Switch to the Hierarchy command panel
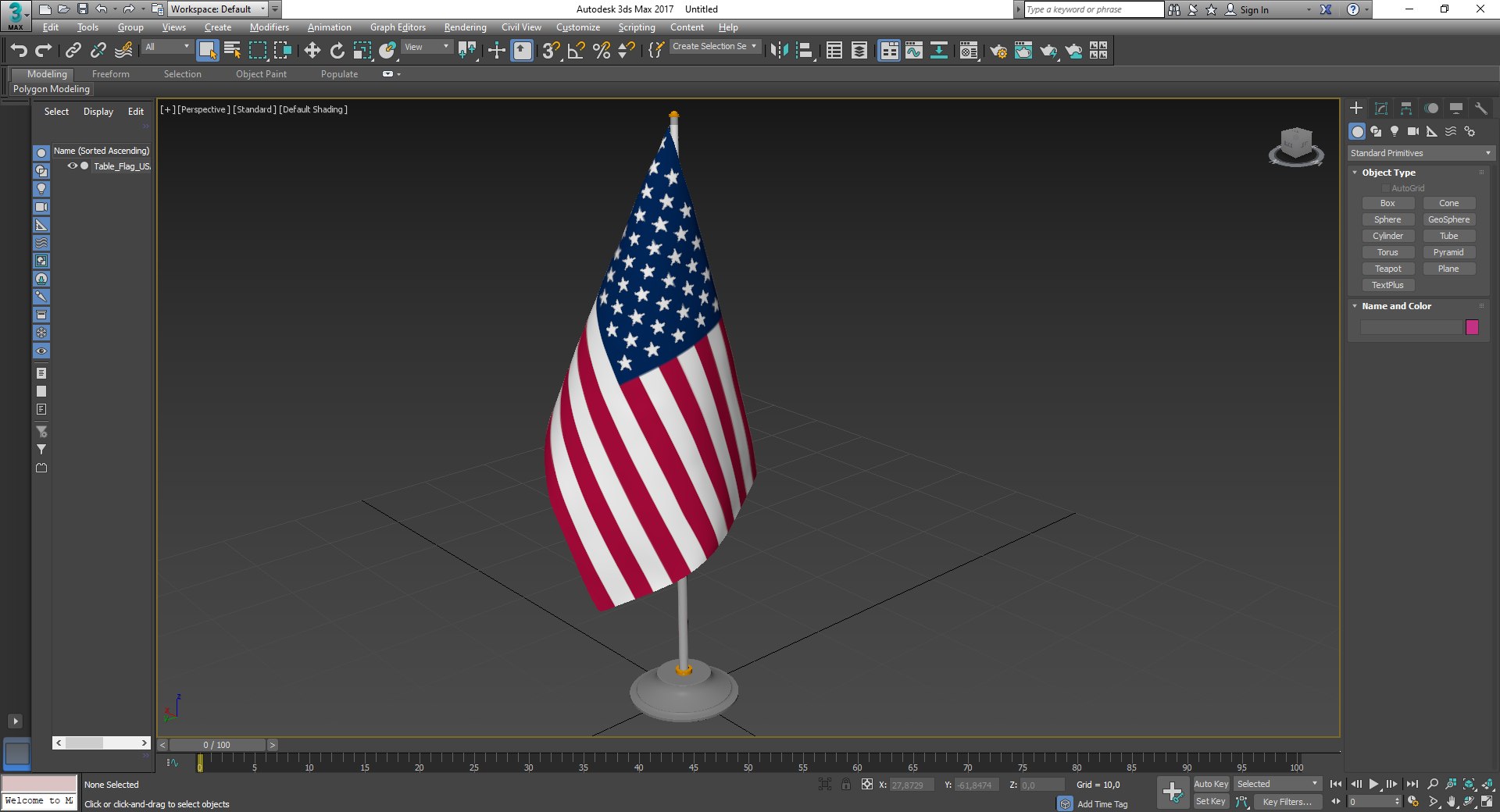Screen dimensions: 1500x812 point(1406,109)
